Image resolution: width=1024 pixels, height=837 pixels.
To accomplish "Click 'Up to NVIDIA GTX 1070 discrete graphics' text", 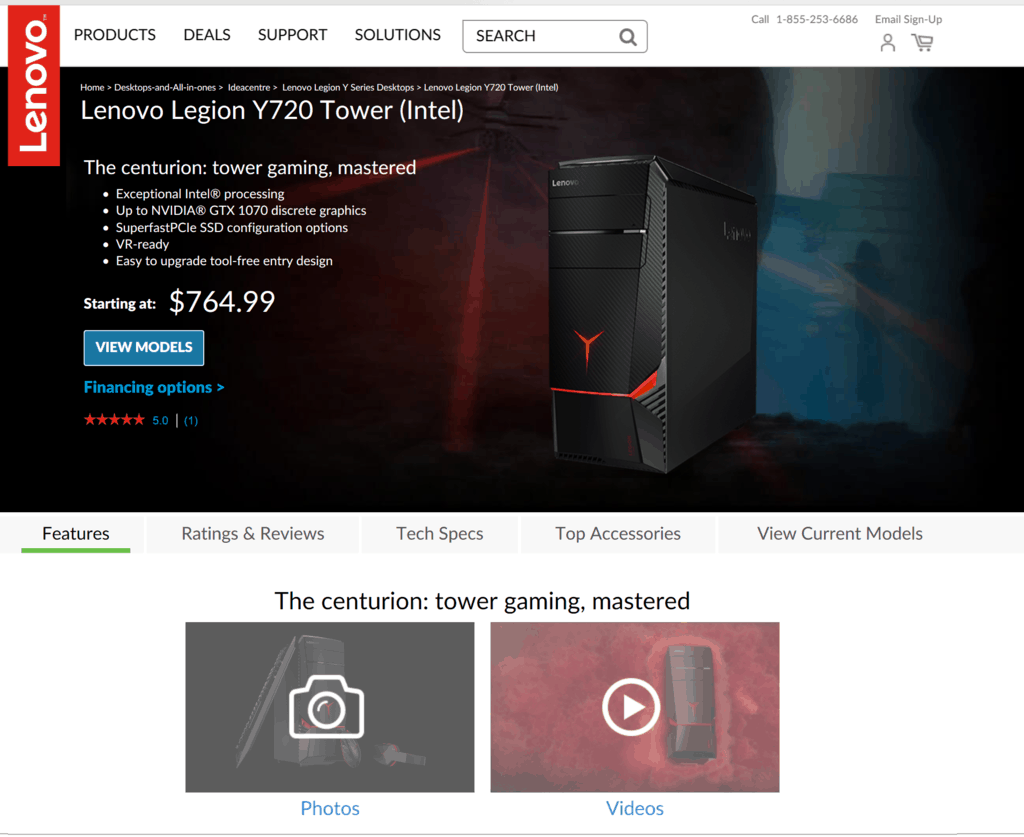I will (x=241, y=211).
